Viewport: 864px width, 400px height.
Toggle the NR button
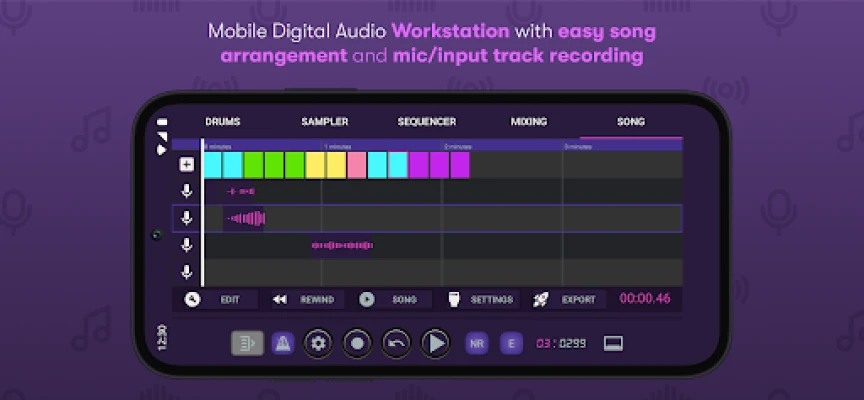click(x=477, y=344)
